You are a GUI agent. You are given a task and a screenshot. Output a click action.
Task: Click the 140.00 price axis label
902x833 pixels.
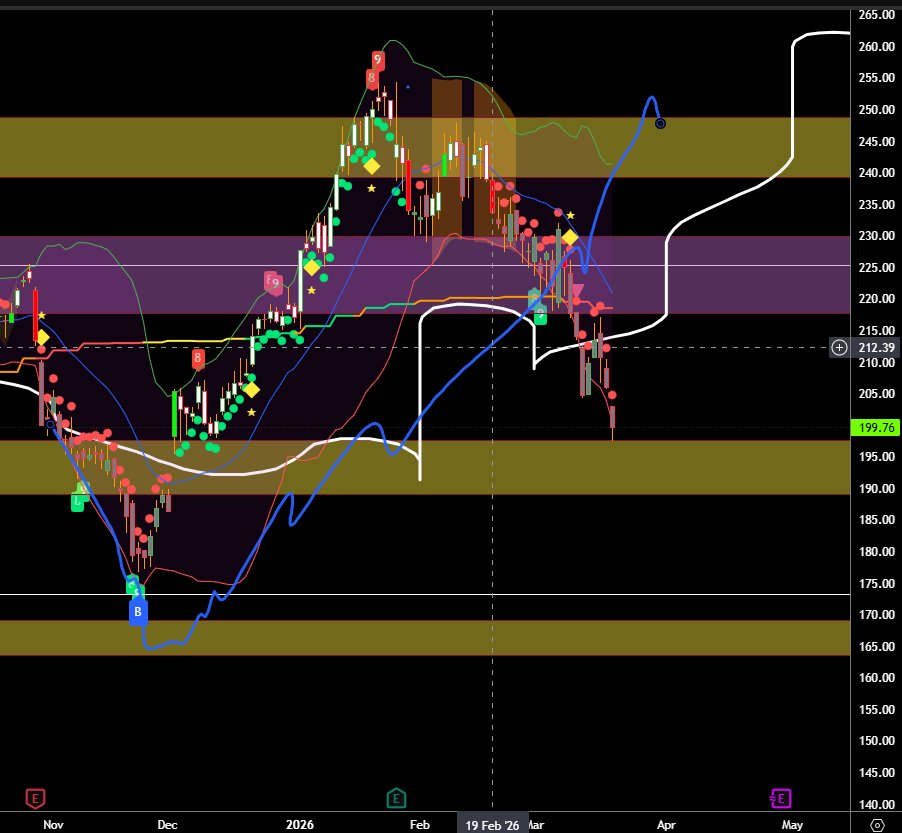[x=876, y=804]
